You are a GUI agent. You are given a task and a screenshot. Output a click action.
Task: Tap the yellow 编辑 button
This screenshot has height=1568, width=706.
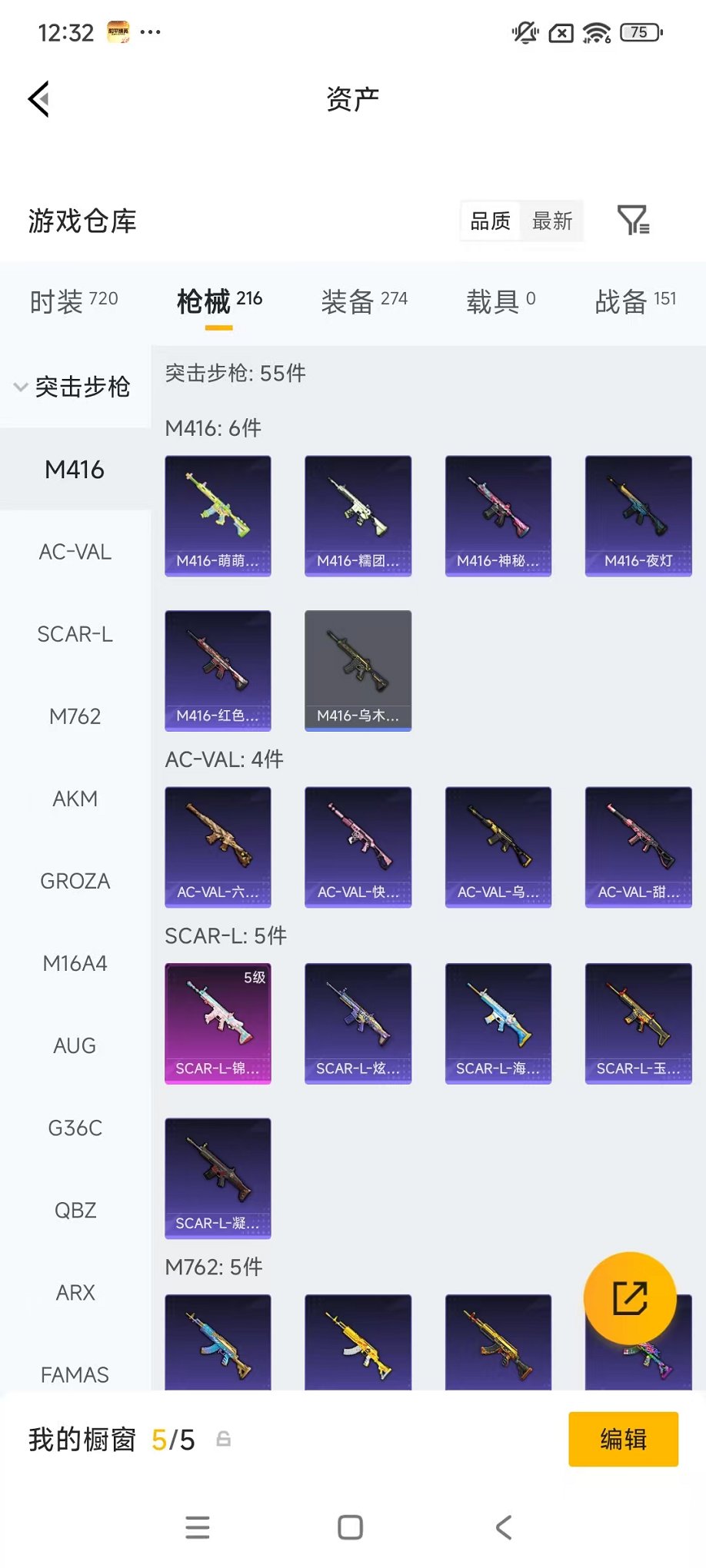pos(624,1439)
